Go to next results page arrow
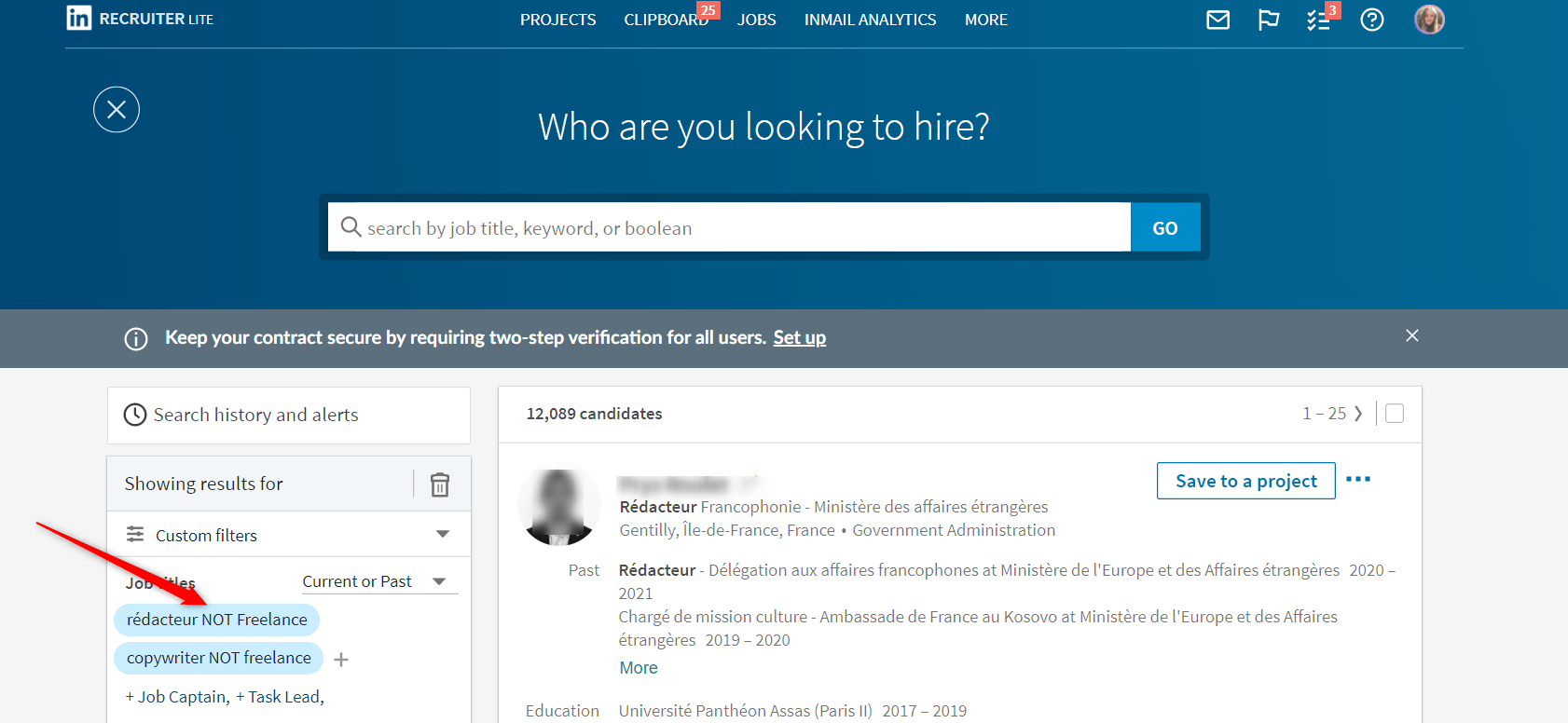1568x723 pixels. pyautogui.click(x=1358, y=413)
